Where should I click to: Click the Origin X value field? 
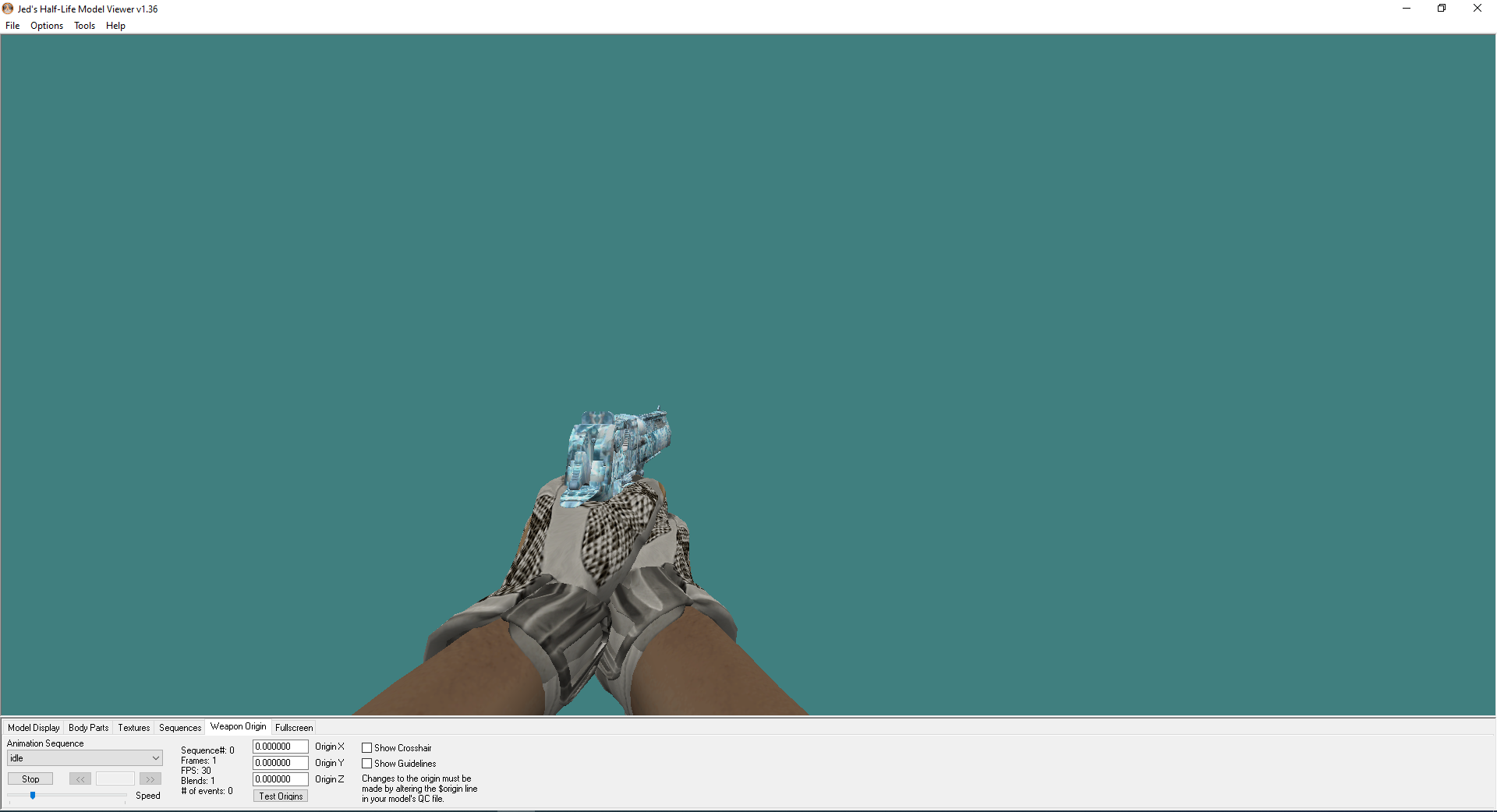pos(281,747)
